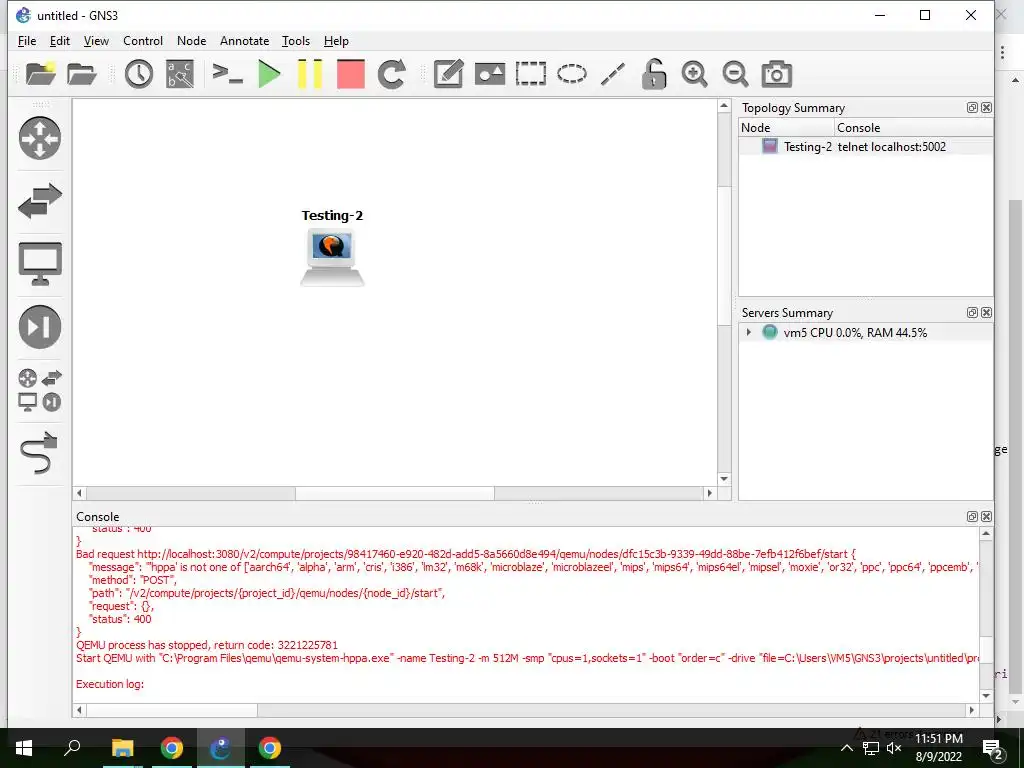Click telnet localhost:5002 console entry
This screenshot has height=768, width=1024.
(891, 146)
